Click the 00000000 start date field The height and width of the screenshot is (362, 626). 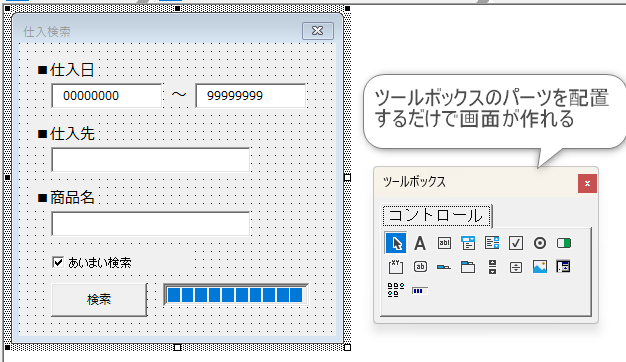(107, 96)
